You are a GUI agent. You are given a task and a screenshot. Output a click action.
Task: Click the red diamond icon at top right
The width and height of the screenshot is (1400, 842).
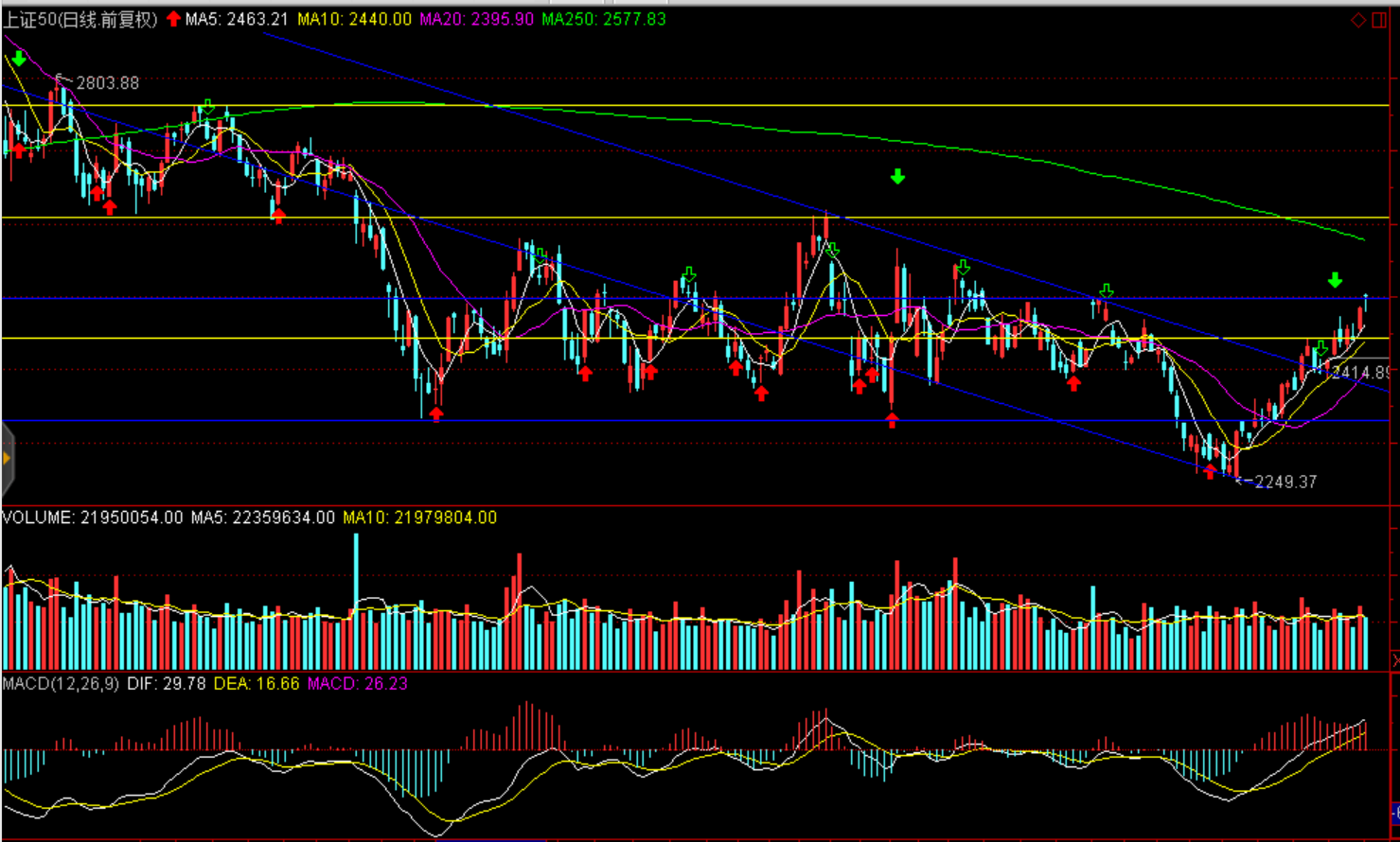pyautogui.click(x=1358, y=20)
